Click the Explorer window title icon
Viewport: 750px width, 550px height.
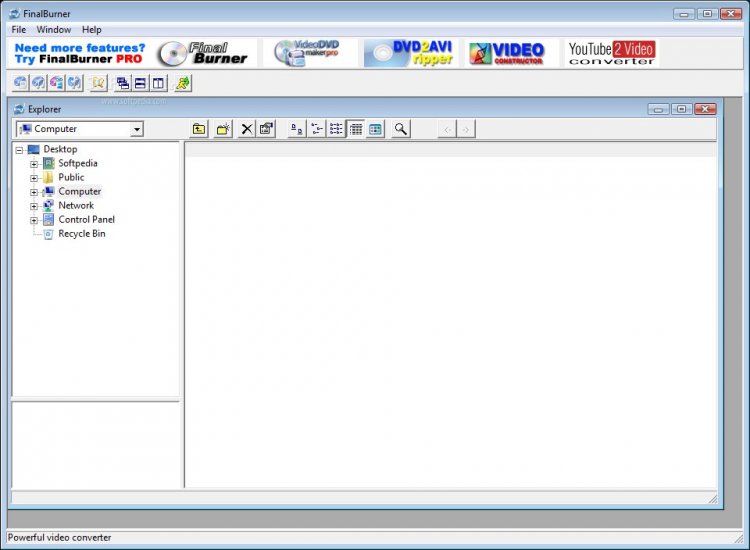click(x=19, y=110)
